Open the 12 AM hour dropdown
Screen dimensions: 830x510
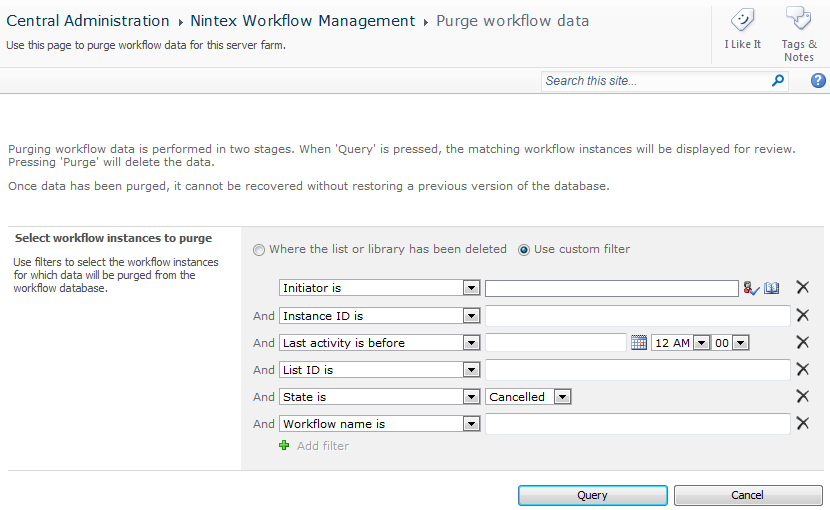coord(701,343)
